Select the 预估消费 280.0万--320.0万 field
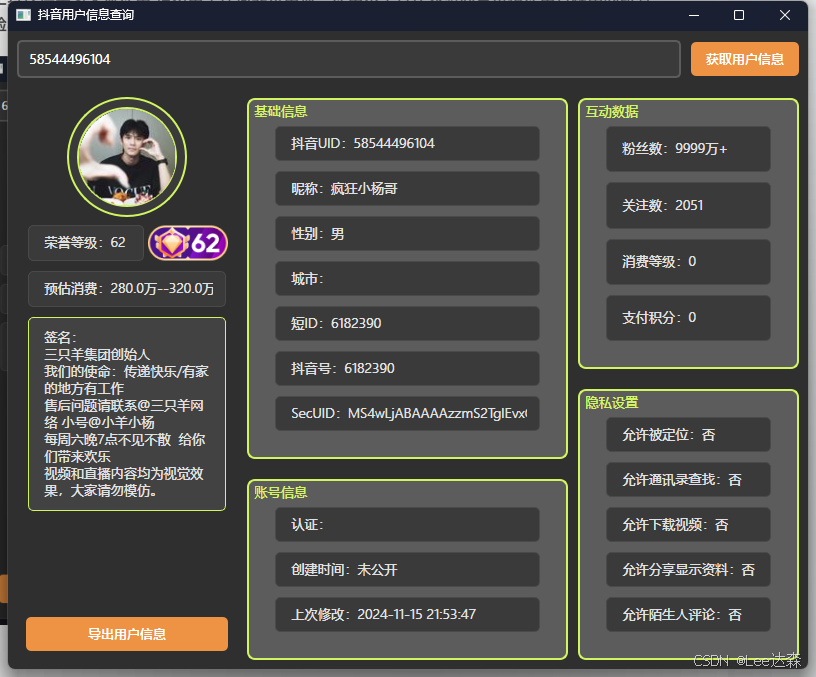Viewport: 816px width, 677px height. (x=127, y=289)
